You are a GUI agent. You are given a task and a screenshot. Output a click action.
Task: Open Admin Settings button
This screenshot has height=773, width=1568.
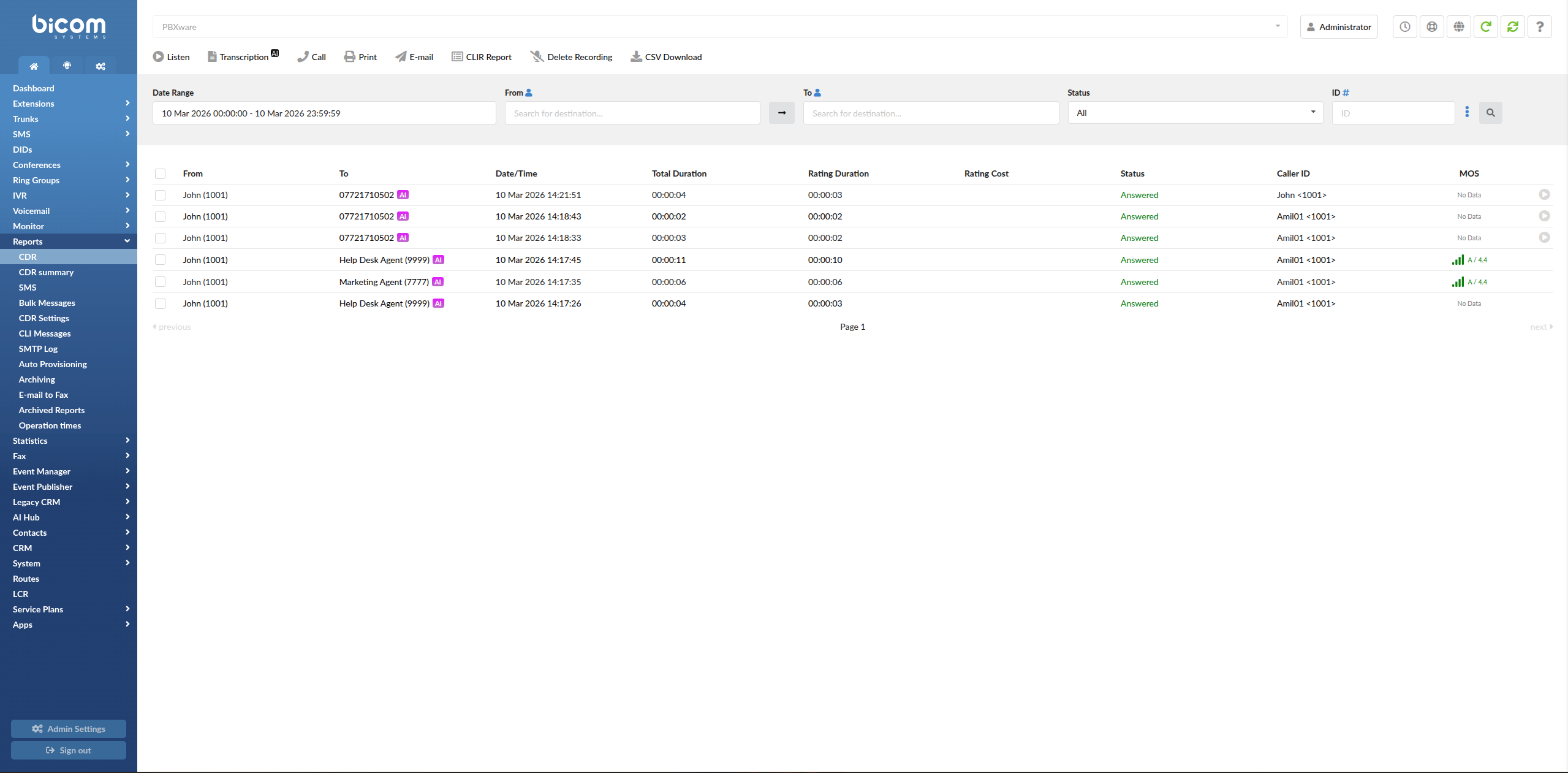[69, 729]
